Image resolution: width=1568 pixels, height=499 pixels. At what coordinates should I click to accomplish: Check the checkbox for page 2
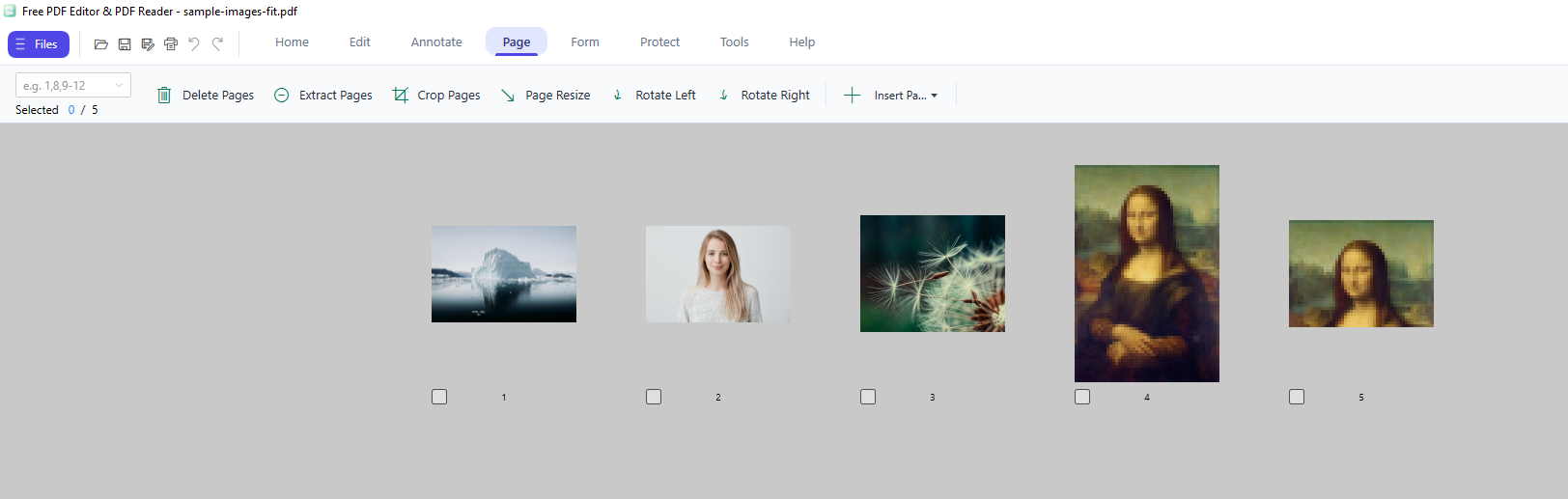click(654, 397)
